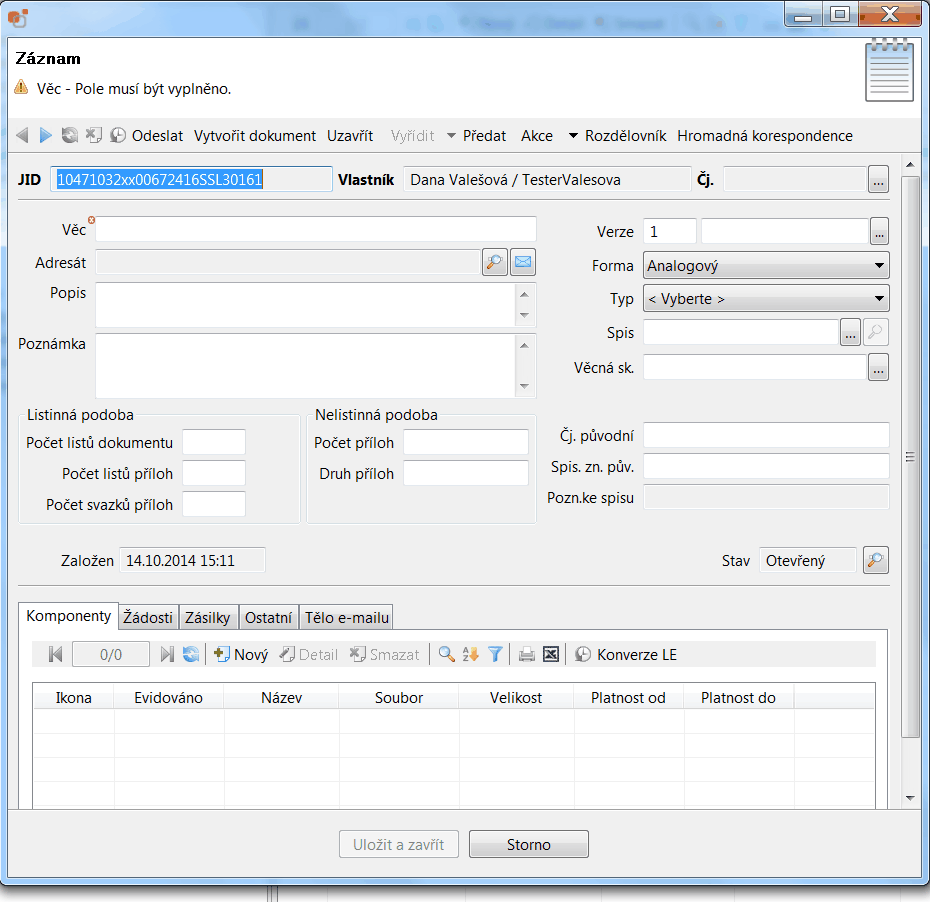Open Věcná sk. ellipsis browse button
Viewport: 930px width, 902px height.
pos(878,368)
